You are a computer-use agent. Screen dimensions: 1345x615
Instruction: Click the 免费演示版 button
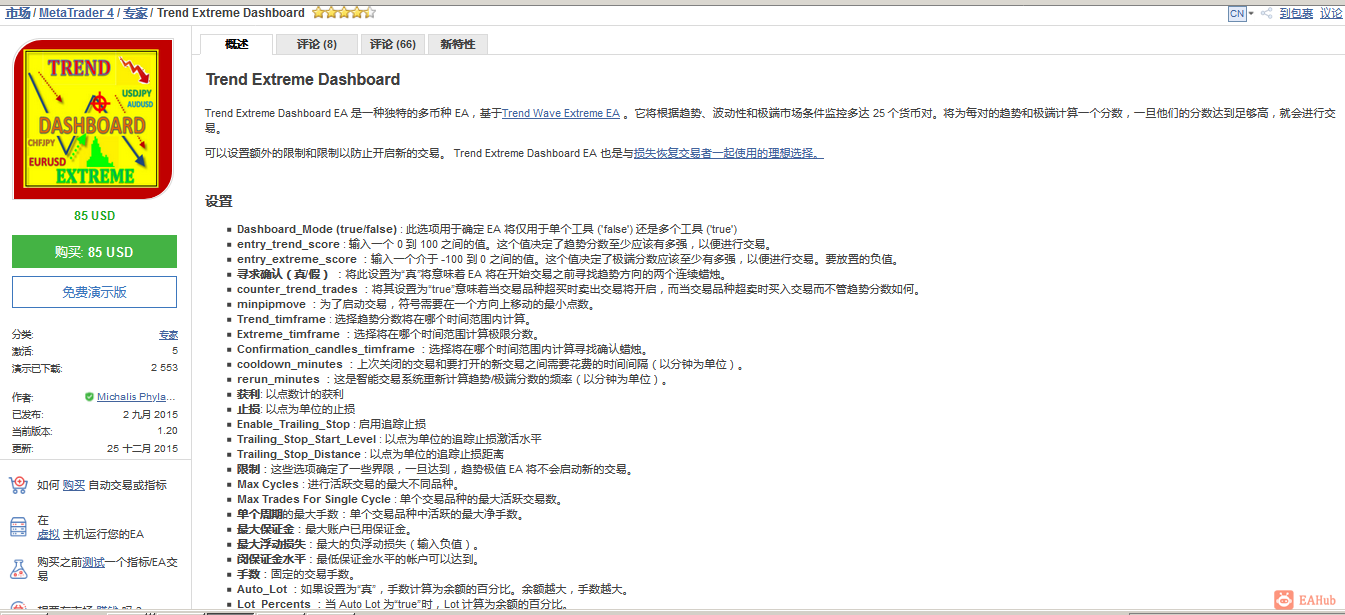tap(94, 292)
